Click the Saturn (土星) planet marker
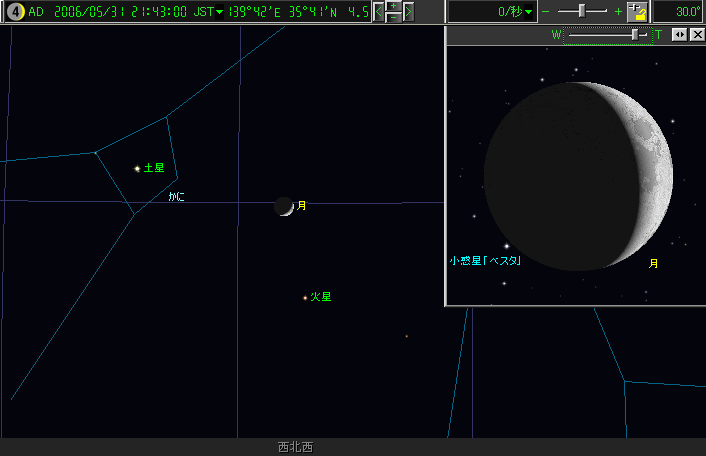Screen dimensions: 706x456 (x=137, y=168)
